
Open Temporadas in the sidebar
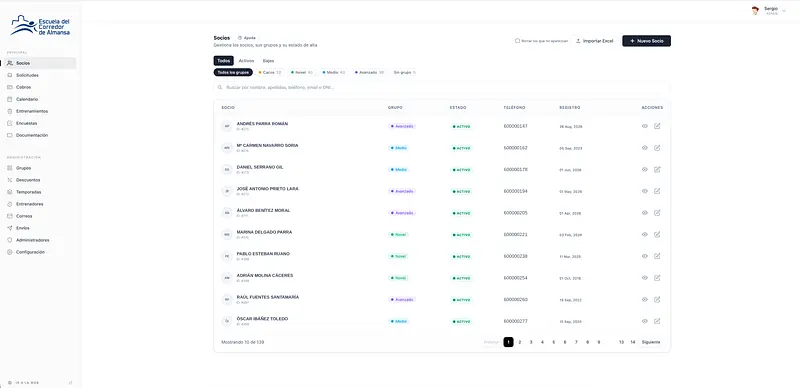41,192
